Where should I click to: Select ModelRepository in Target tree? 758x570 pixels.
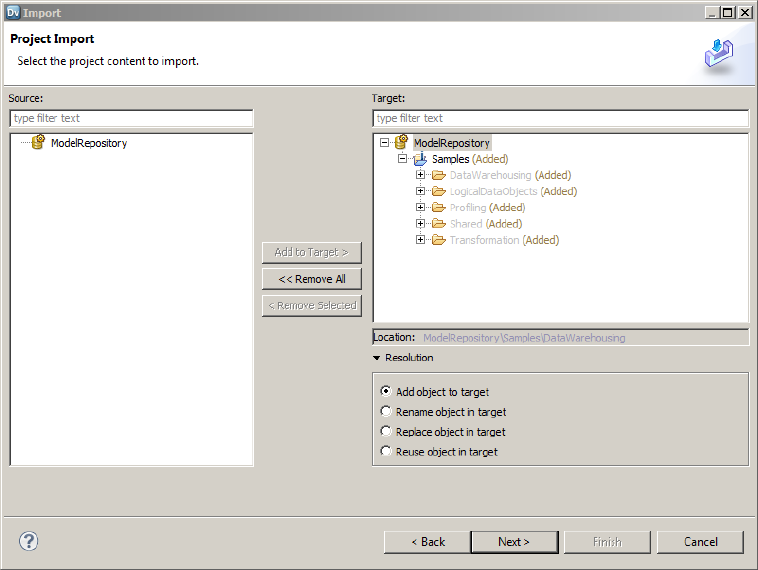pyautogui.click(x=452, y=143)
